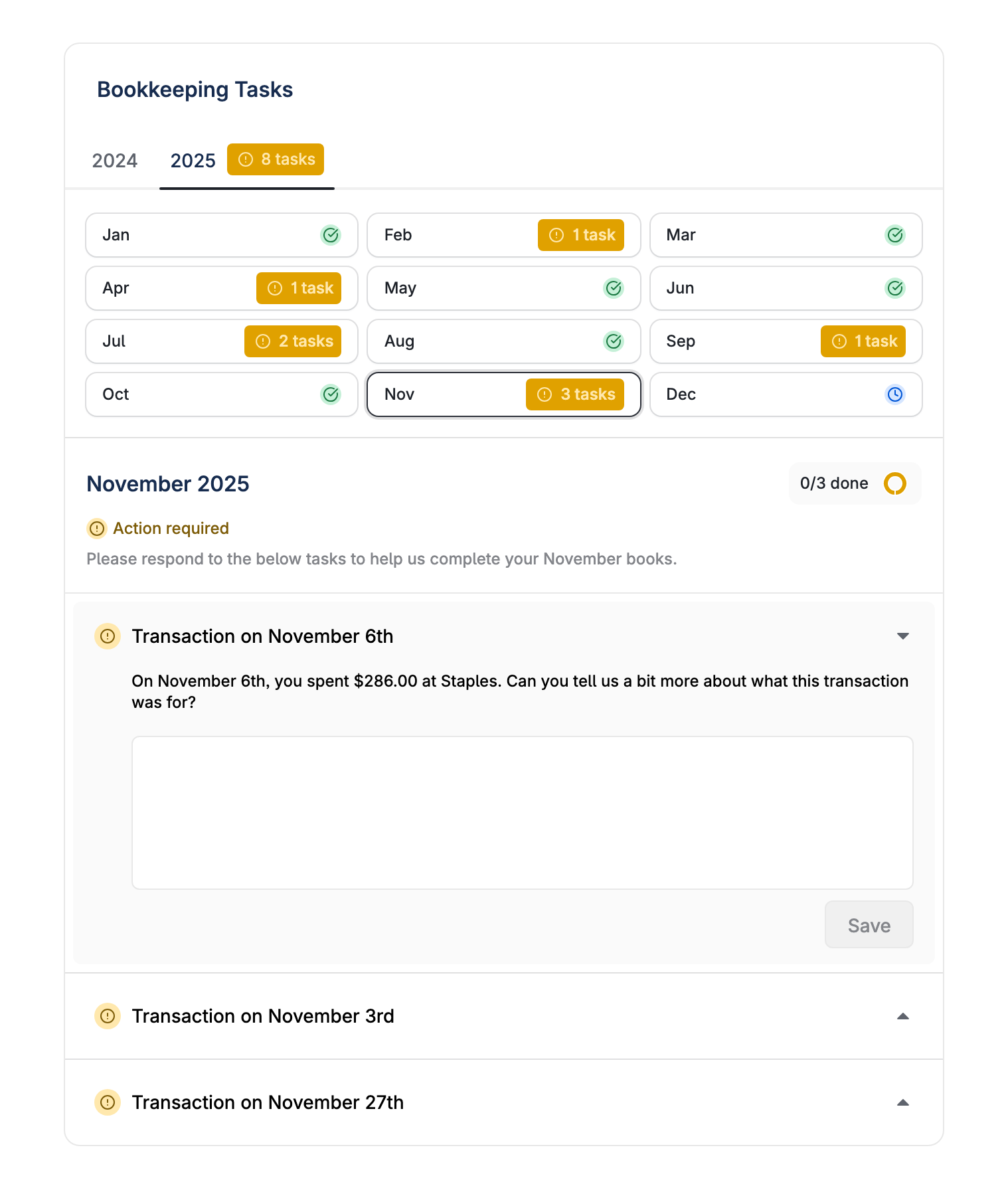
Task: Open the Aug month card
Action: (504, 341)
